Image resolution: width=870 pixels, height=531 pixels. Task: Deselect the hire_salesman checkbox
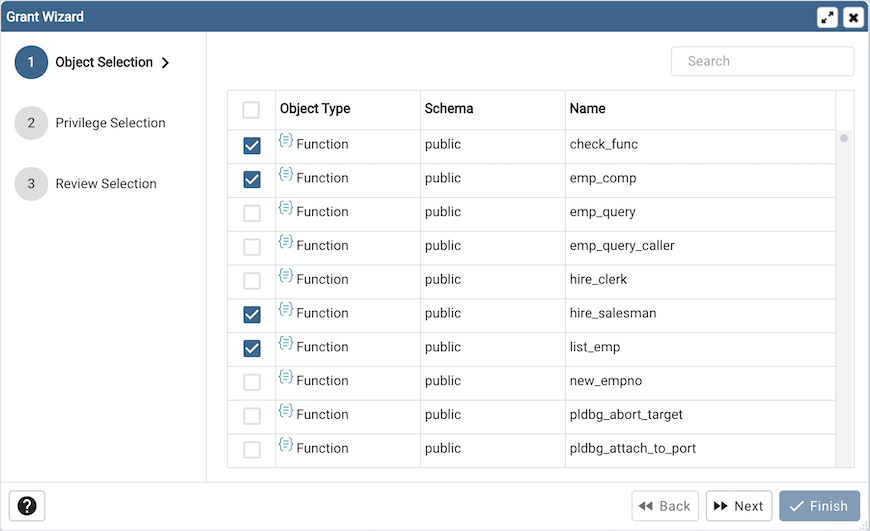coord(252,315)
